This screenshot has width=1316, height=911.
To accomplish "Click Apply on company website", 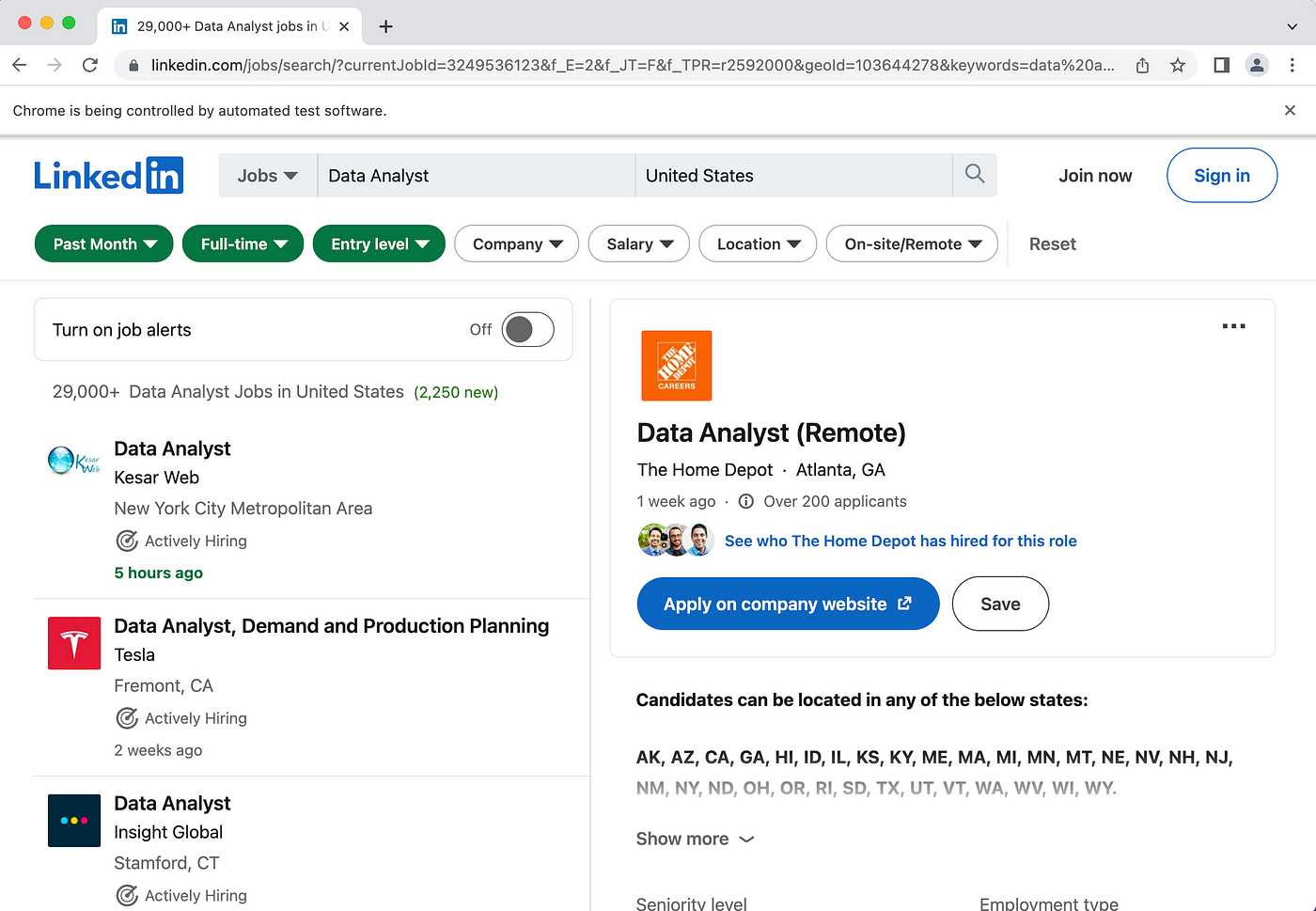I will click(788, 604).
